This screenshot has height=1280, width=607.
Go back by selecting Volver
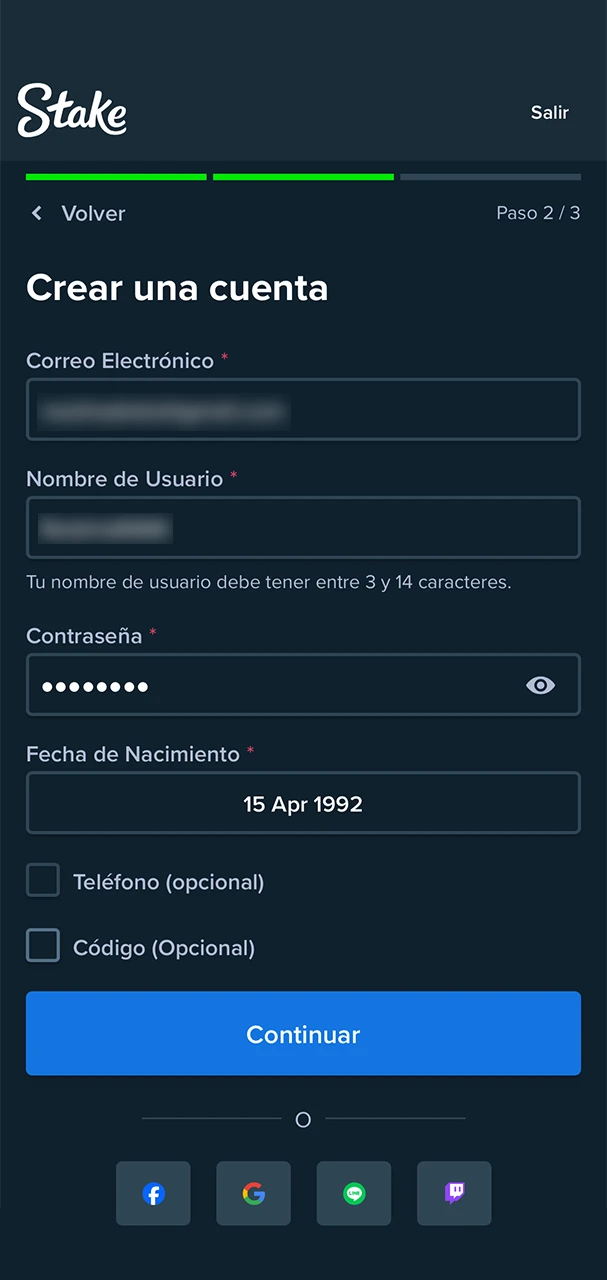tap(93, 212)
